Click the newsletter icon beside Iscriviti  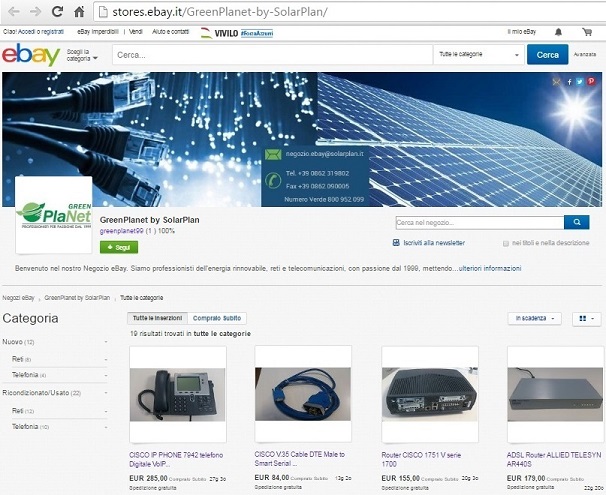[396, 243]
